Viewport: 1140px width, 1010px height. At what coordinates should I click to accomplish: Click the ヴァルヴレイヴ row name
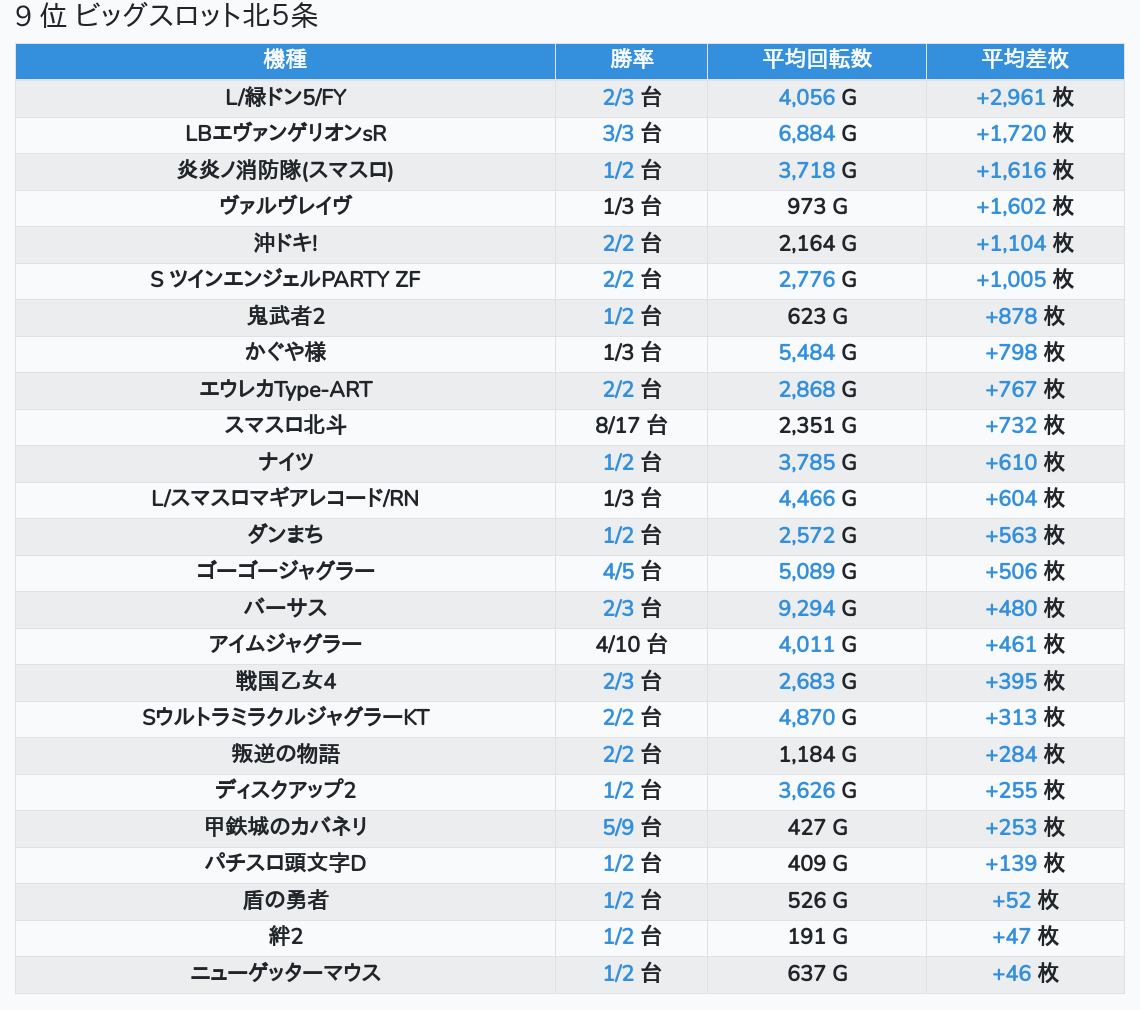tap(285, 207)
